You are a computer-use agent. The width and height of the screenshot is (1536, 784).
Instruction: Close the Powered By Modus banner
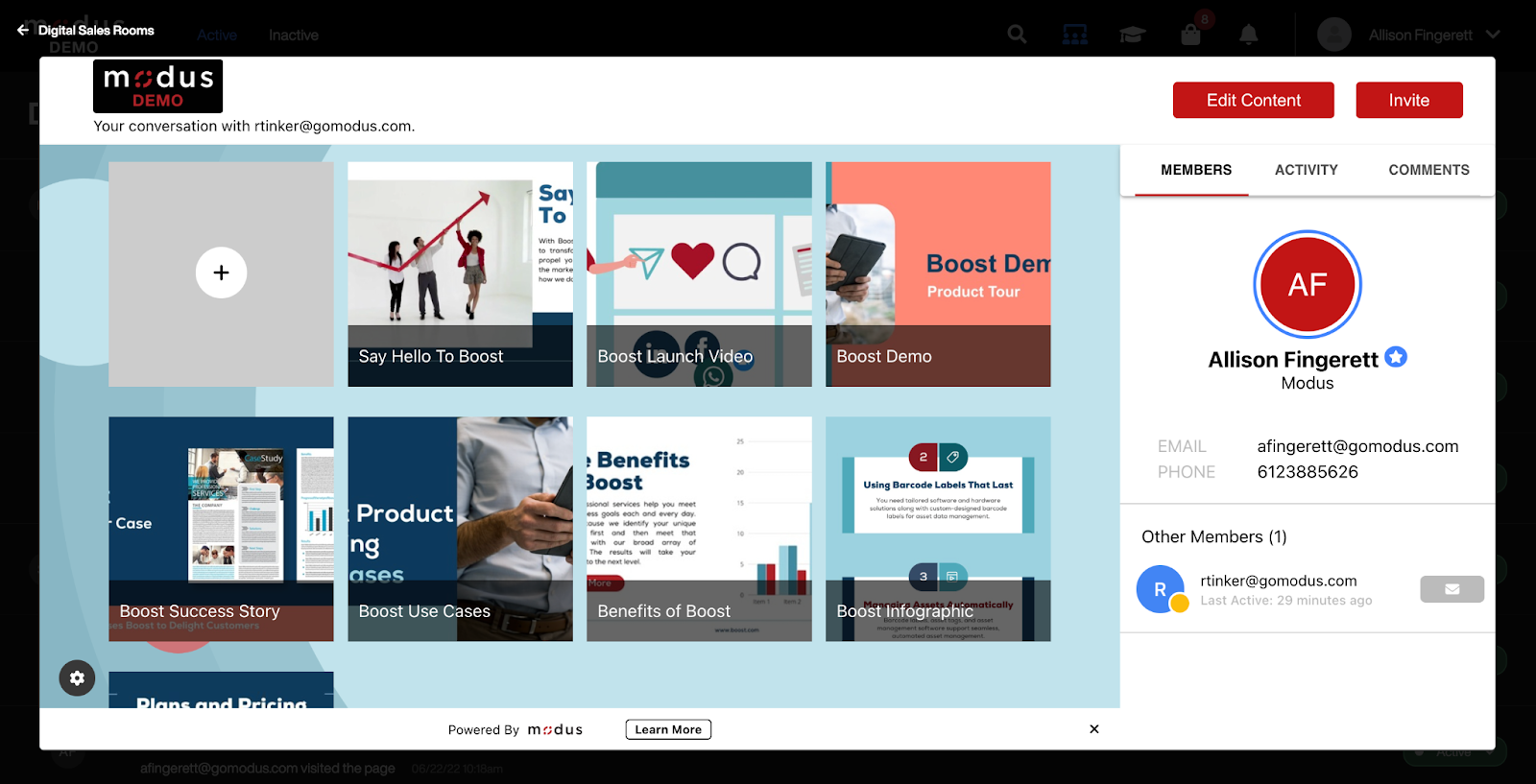coord(1093,729)
